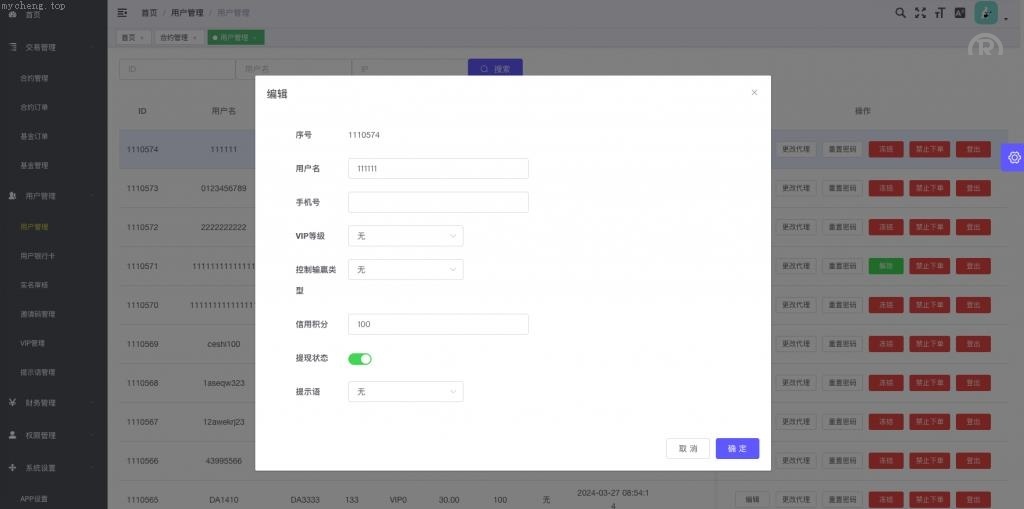1024x509 pixels.
Task: Toggle the 提现状态 switch off
Action: [x=360, y=358]
